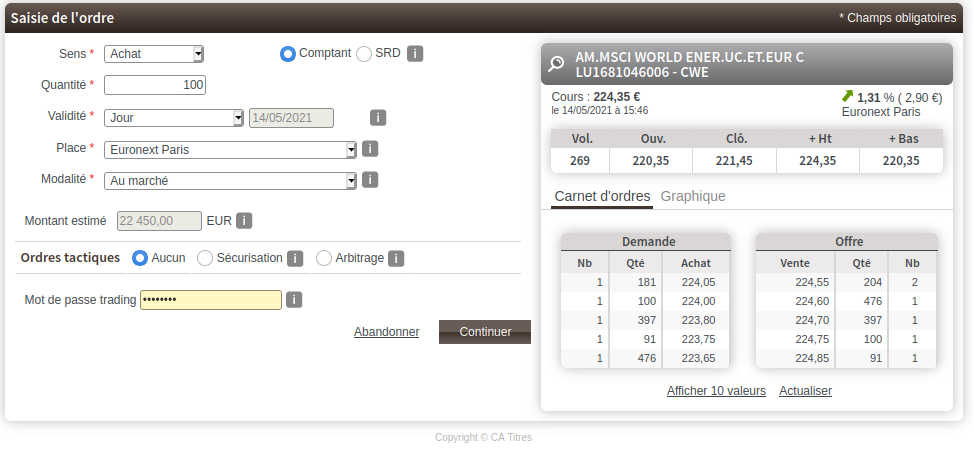Click Afficher 10 valeurs link
This screenshot has width=974, height=456.
click(x=716, y=391)
